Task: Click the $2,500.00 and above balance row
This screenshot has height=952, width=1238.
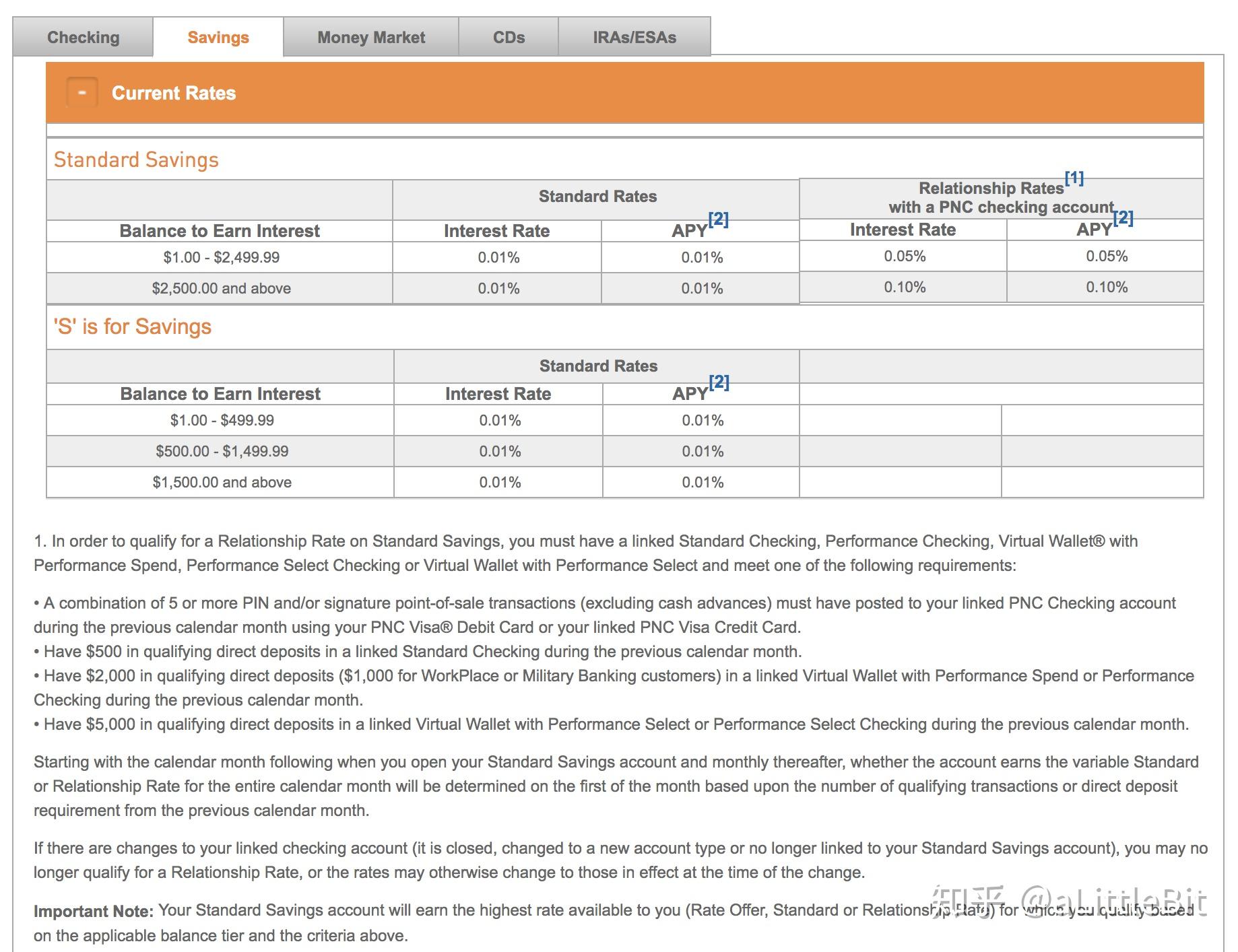Action: [423, 288]
